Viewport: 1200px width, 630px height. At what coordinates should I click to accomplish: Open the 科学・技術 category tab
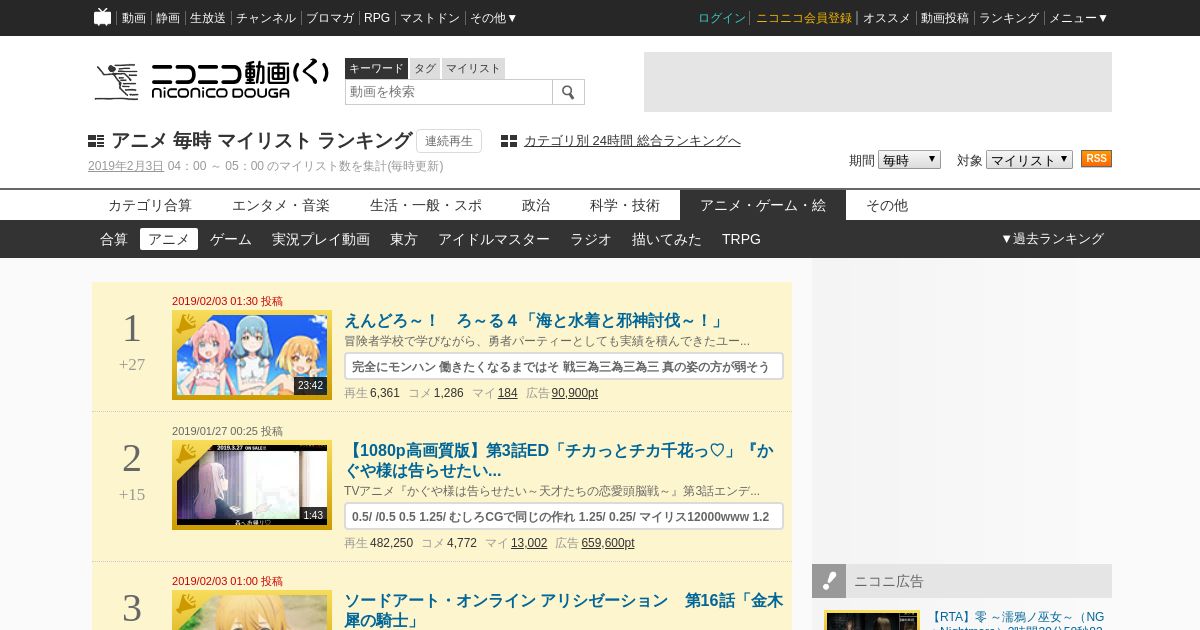[625, 205]
